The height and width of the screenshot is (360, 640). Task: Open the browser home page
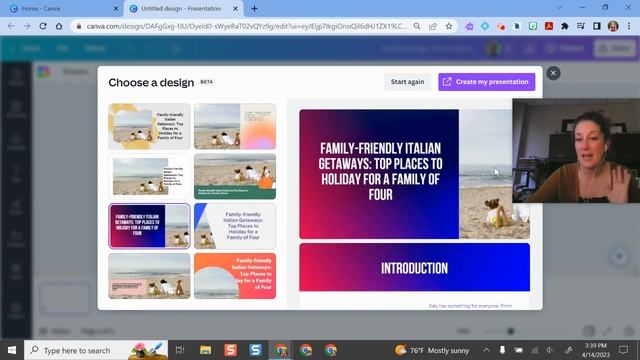(59, 26)
